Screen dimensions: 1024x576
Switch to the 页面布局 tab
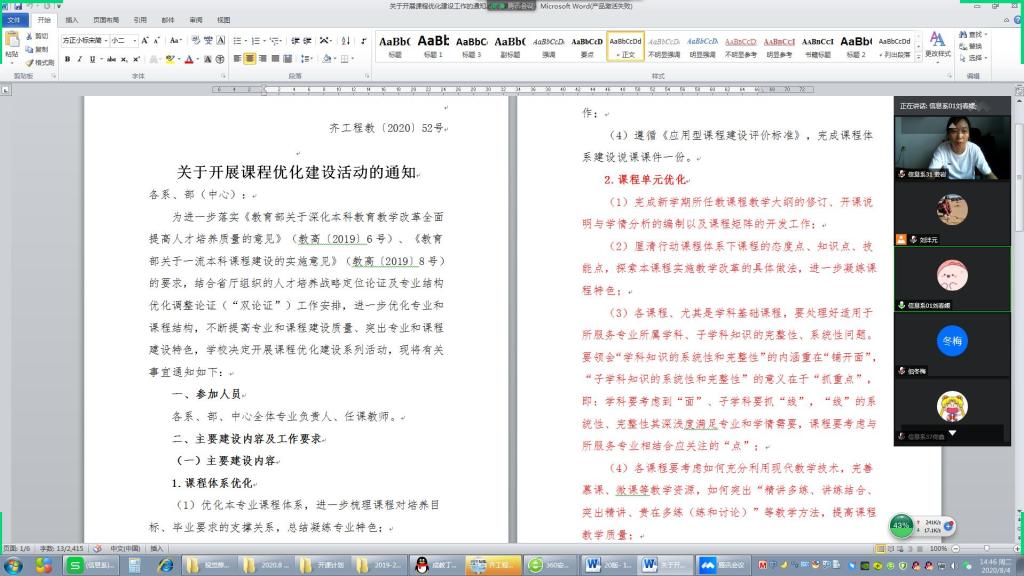[x=105, y=19]
